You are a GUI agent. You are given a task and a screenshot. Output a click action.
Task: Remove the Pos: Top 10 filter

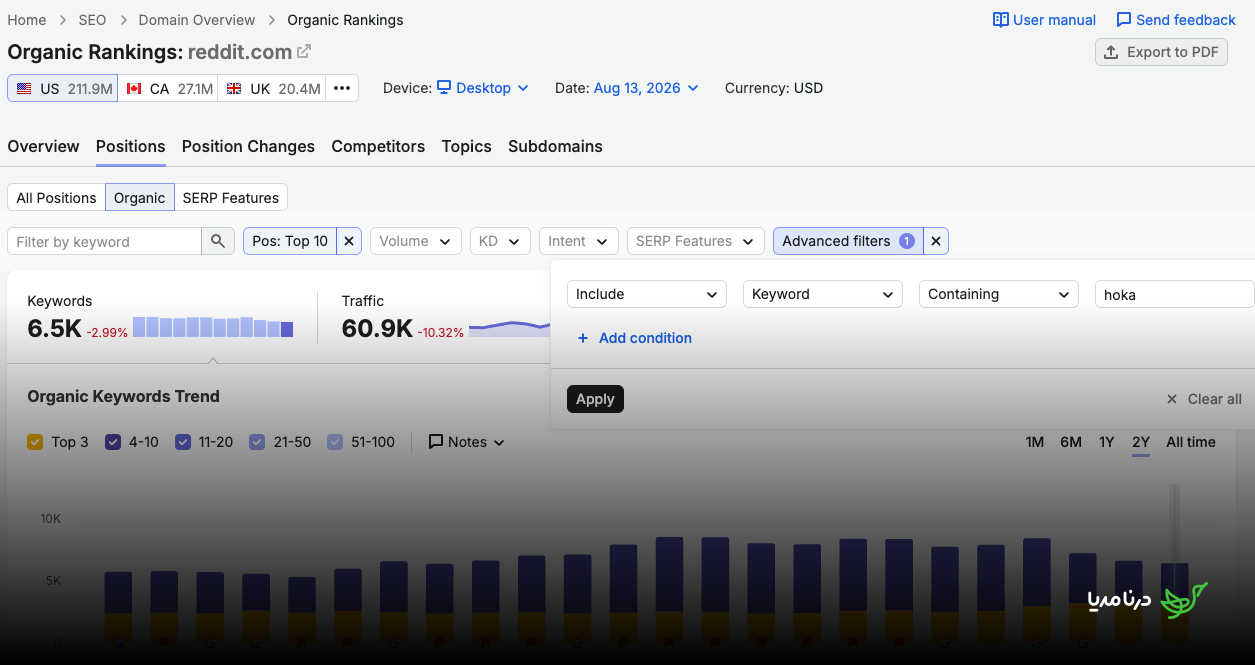click(x=349, y=241)
